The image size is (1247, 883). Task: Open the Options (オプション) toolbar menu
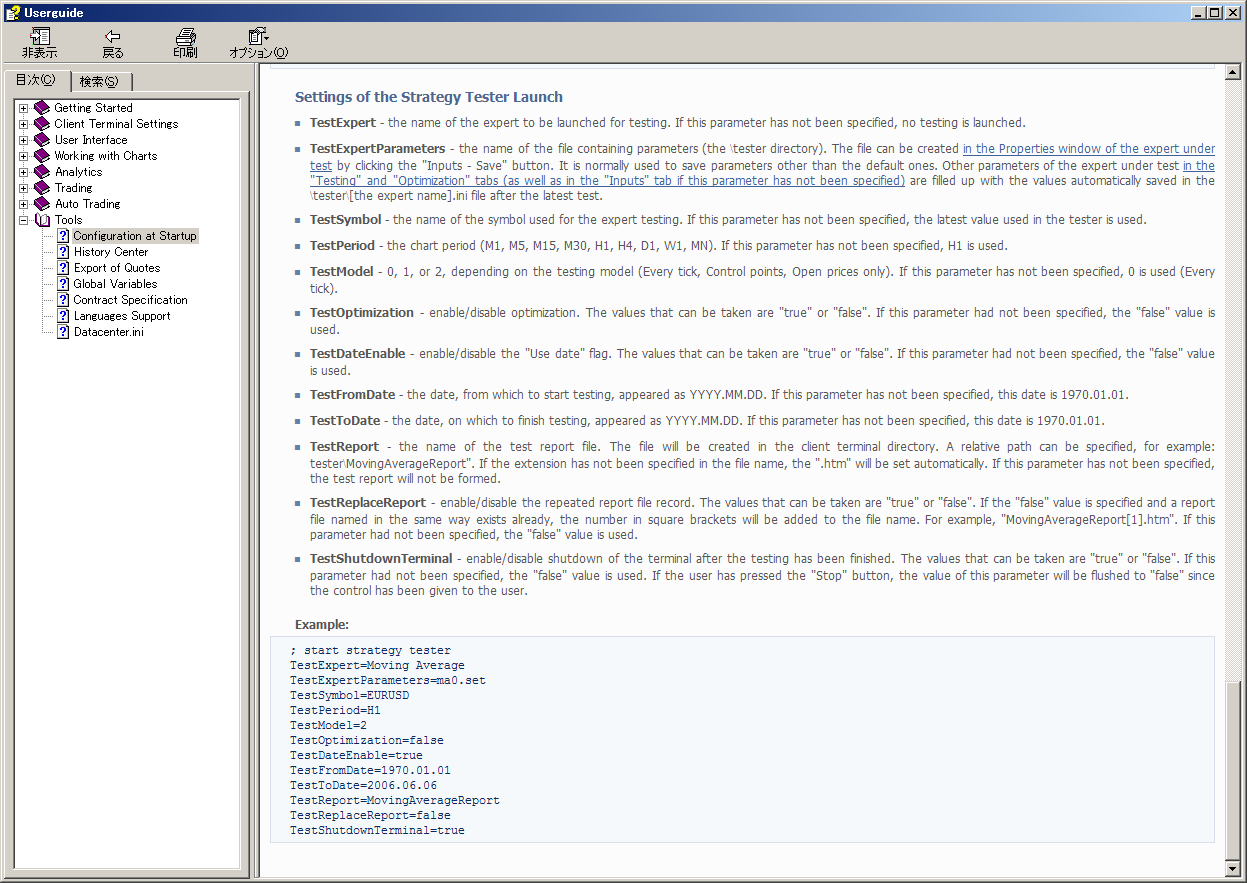point(258,43)
